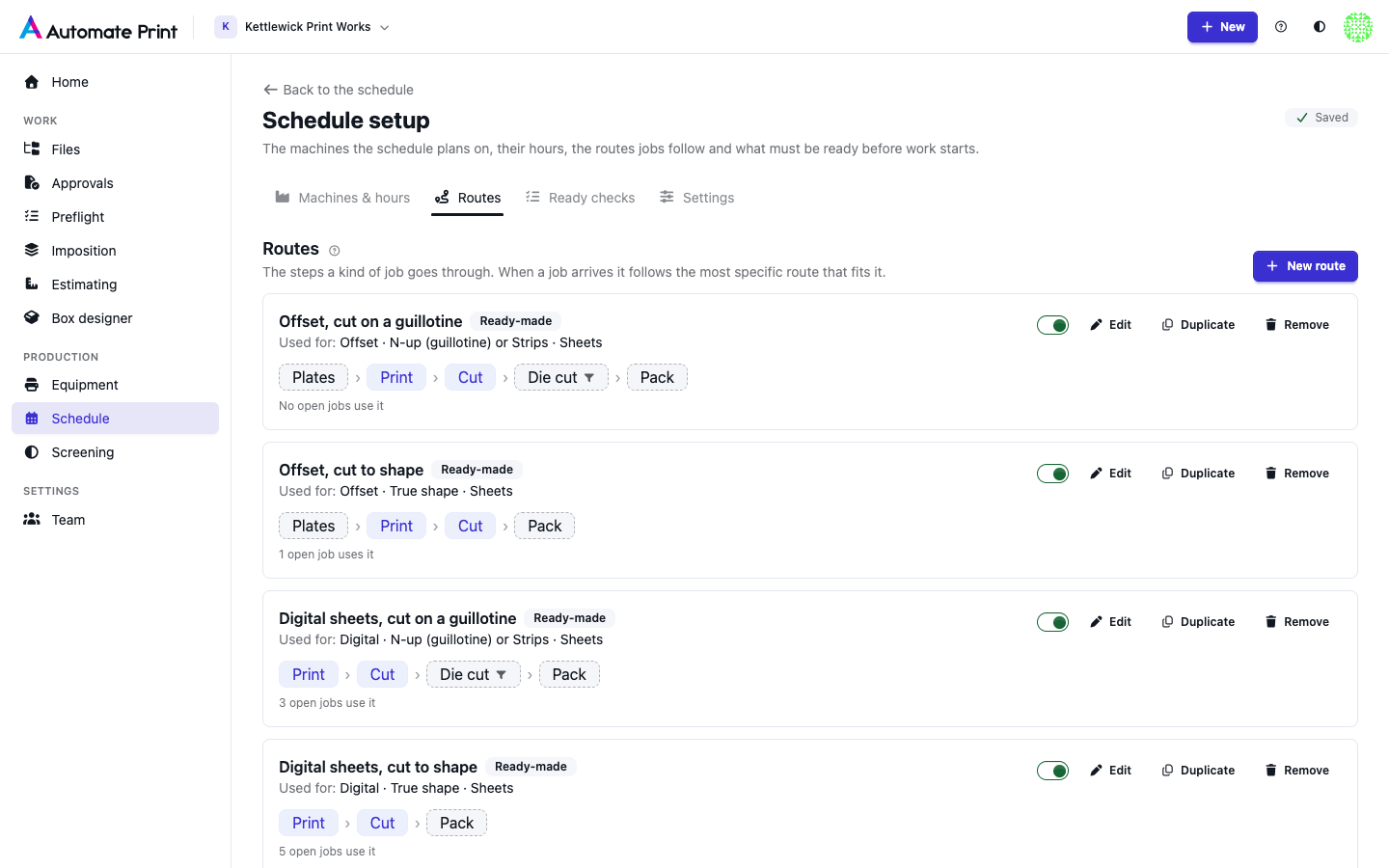This screenshot has width=1389, height=868.
Task: Duplicate the Offset, cut to shape route
Action: pyautogui.click(x=1198, y=474)
